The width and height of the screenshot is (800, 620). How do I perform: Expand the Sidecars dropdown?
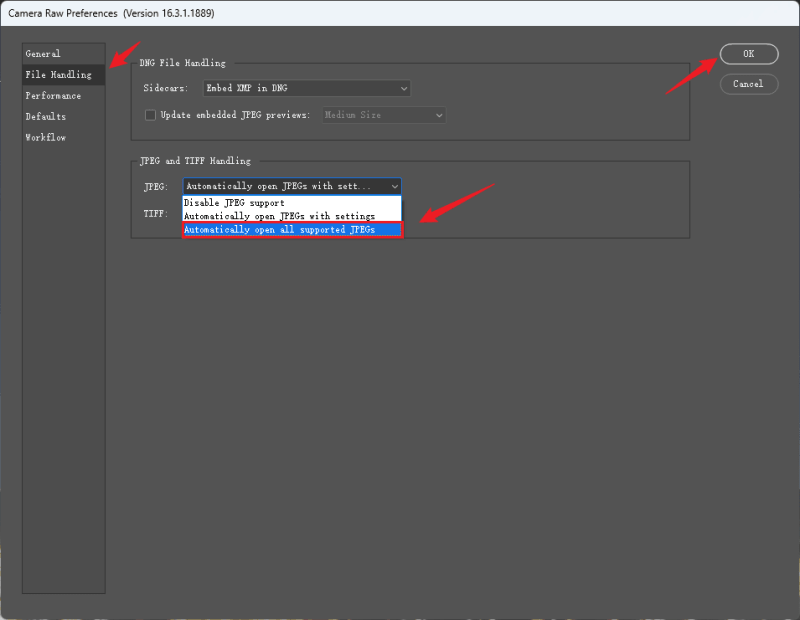(x=306, y=88)
